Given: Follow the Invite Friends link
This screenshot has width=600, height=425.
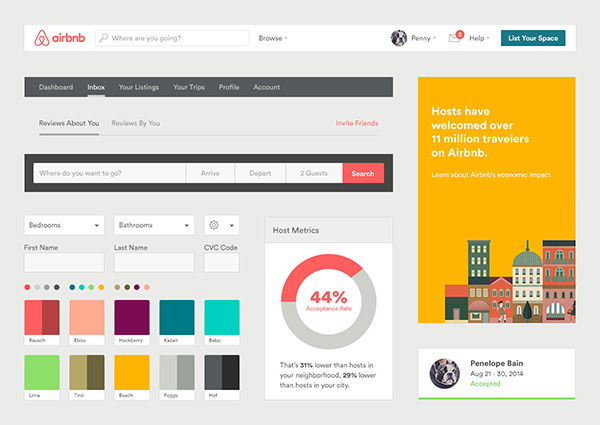Looking at the screenshot, I should 357,123.
